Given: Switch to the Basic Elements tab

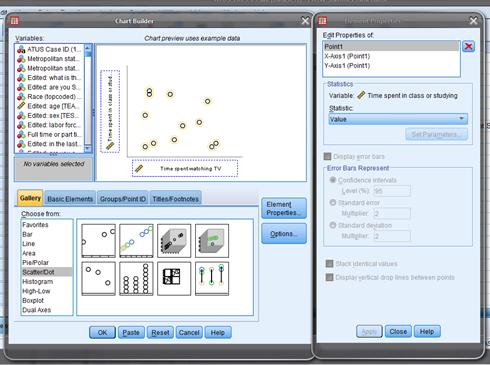Looking at the screenshot, I should [x=70, y=199].
